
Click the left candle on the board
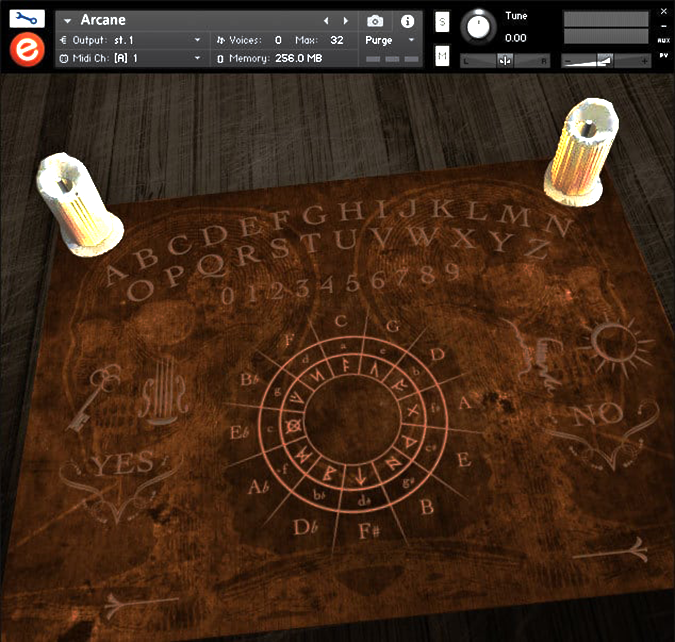pyautogui.click(x=80, y=204)
